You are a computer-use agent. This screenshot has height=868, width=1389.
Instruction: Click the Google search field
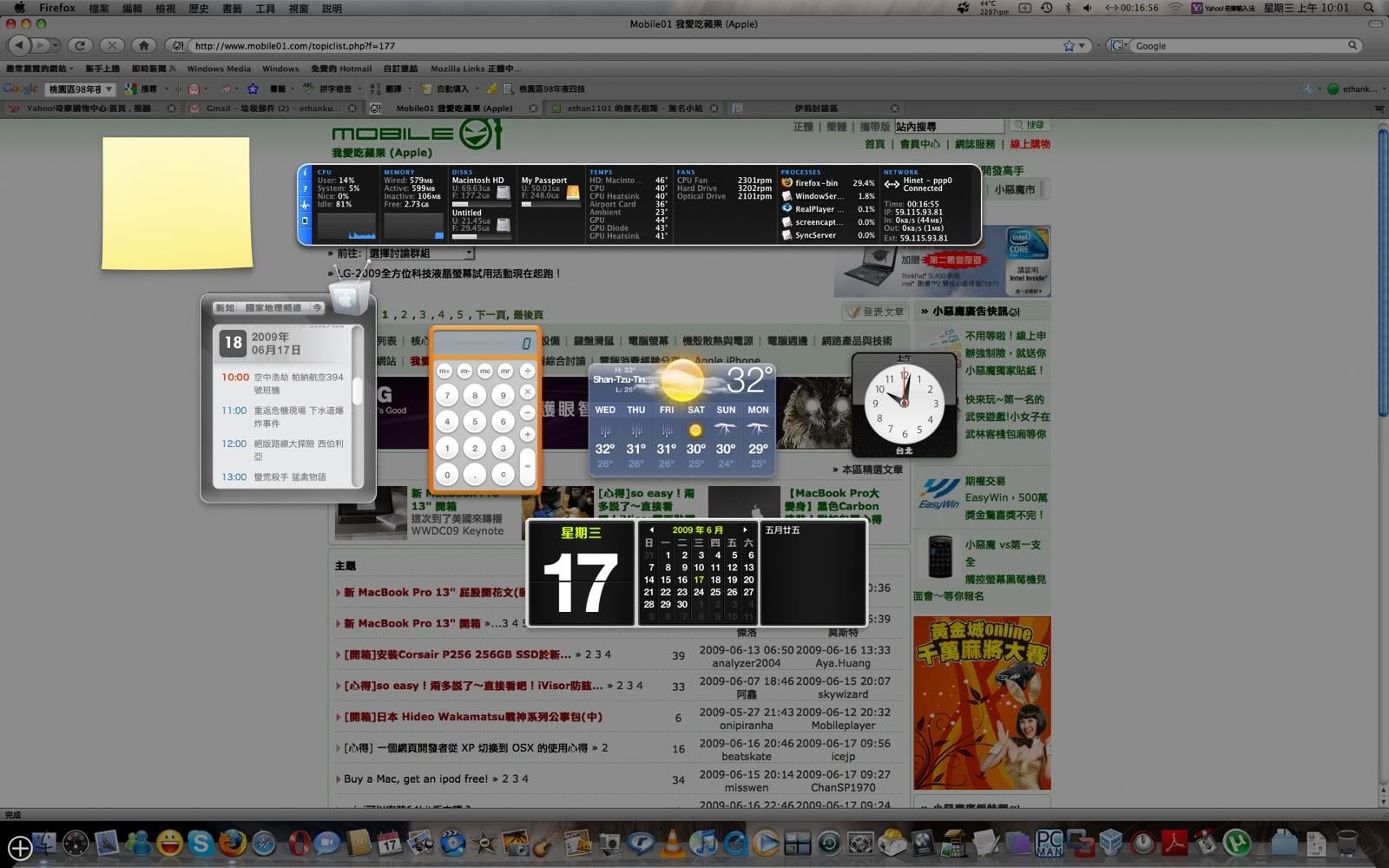[x=1239, y=46]
